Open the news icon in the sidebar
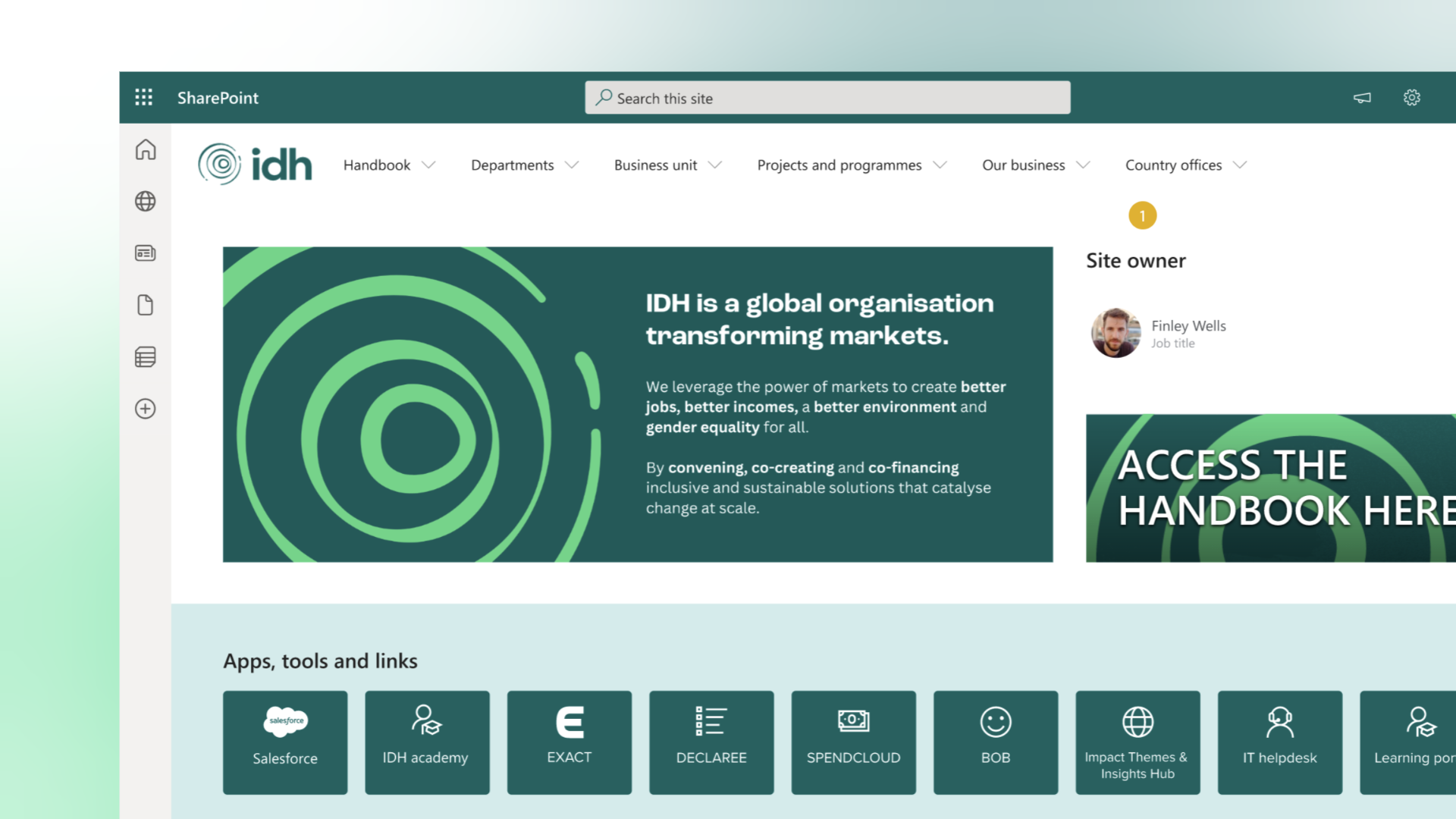The width and height of the screenshot is (1456, 819). point(146,253)
